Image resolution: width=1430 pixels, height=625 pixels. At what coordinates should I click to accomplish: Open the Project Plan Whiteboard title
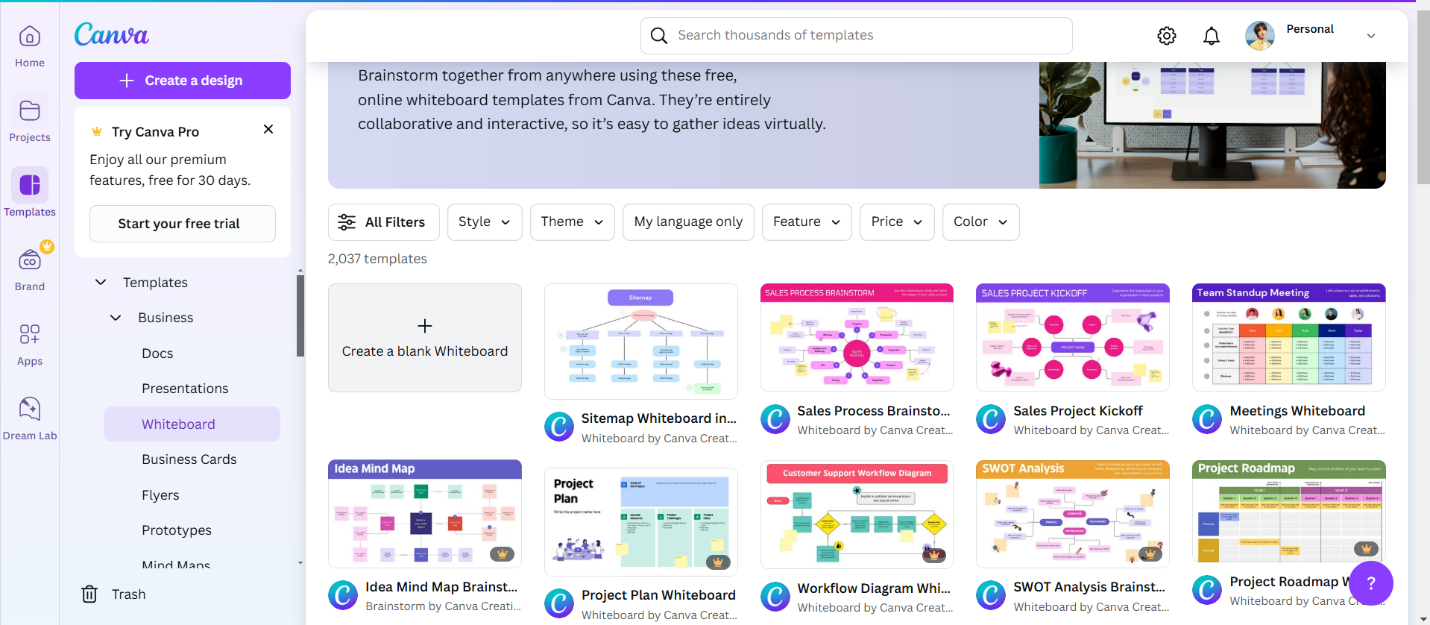[x=658, y=595]
